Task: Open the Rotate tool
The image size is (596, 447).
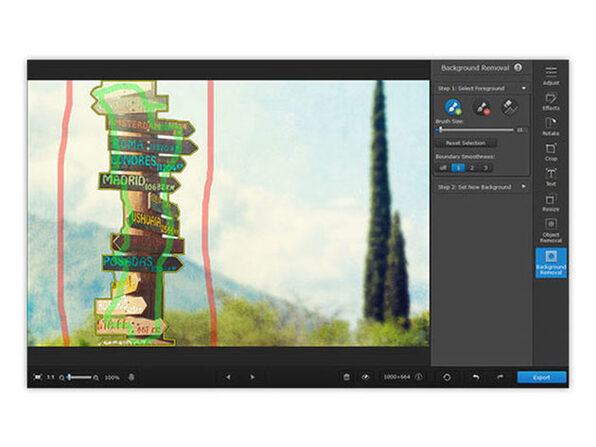Action: pyautogui.click(x=551, y=127)
